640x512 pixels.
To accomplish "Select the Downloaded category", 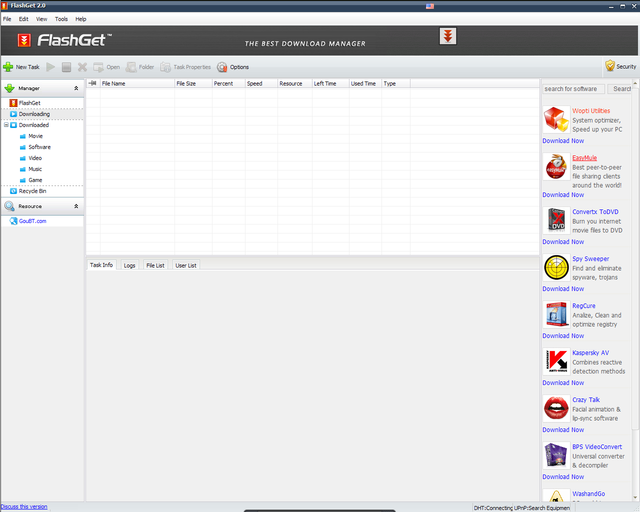I will [30, 125].
